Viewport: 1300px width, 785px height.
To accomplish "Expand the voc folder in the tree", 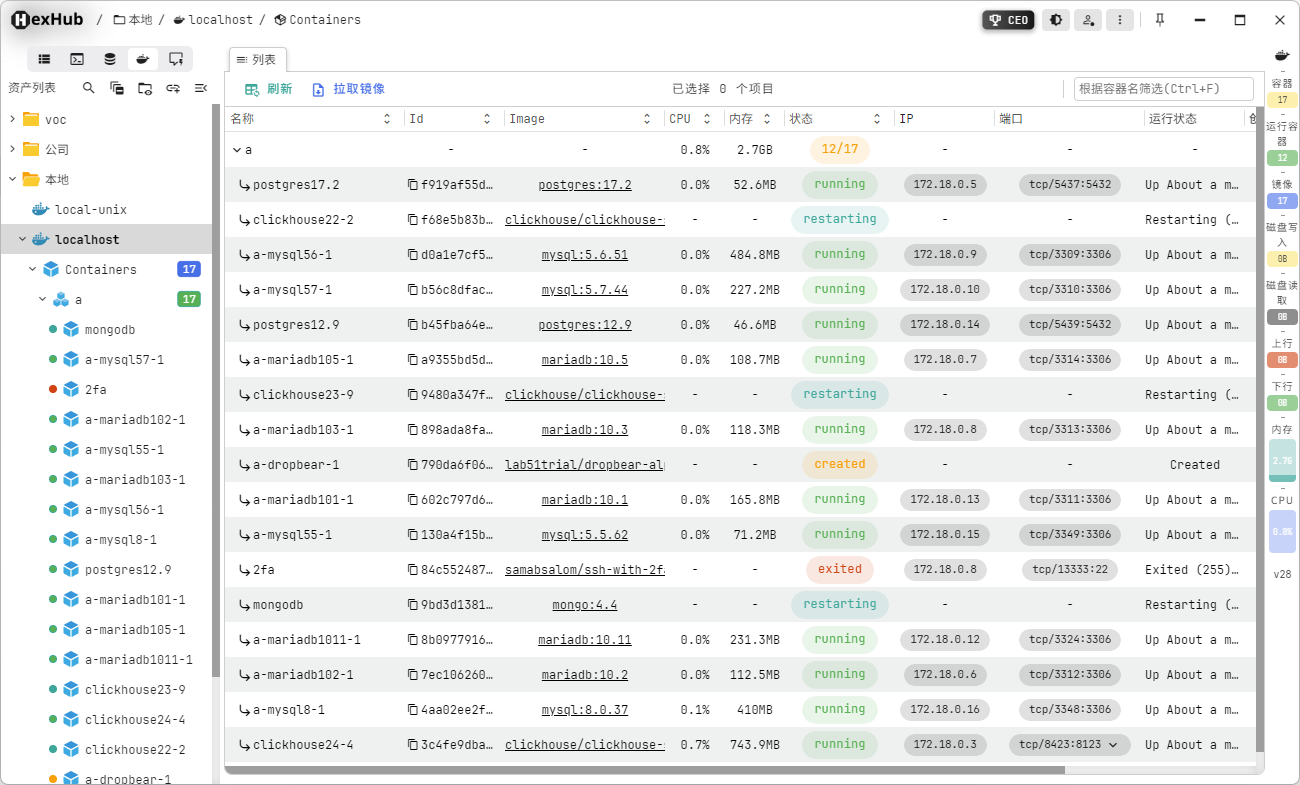I will click(x=13, y=120).
